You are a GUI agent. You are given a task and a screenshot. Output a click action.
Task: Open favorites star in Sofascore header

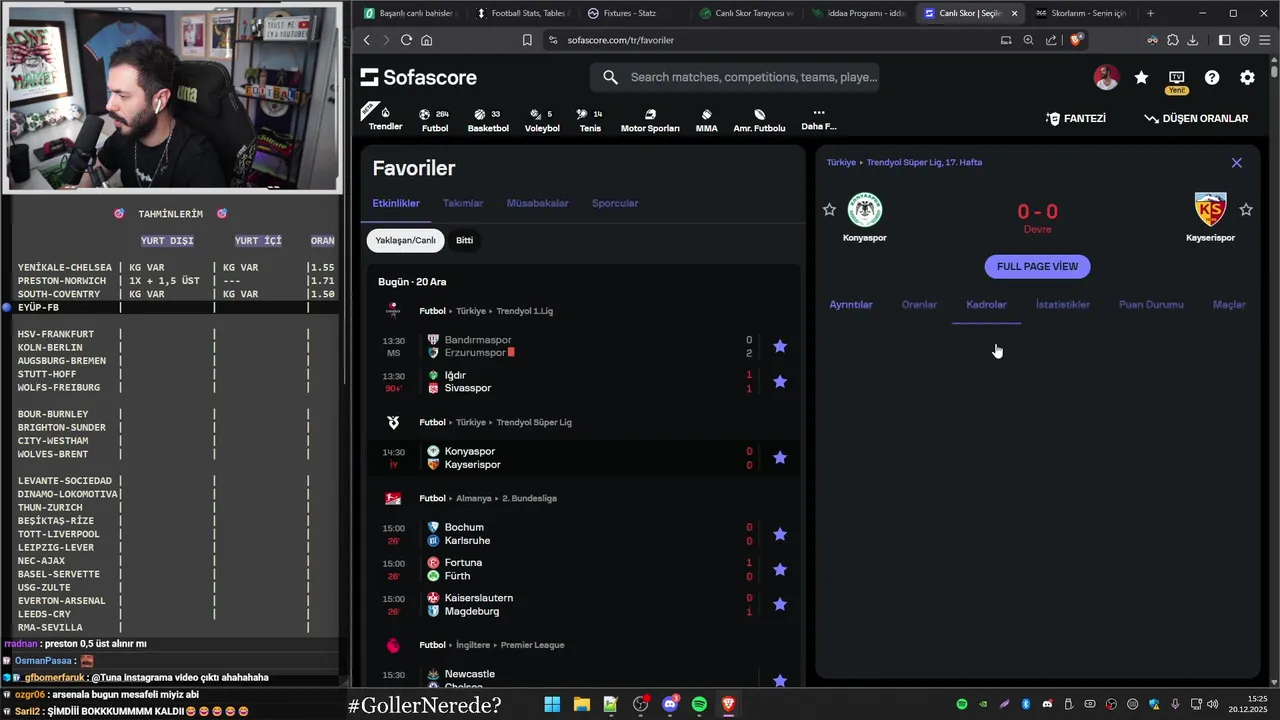click(x=1141, y=77)
